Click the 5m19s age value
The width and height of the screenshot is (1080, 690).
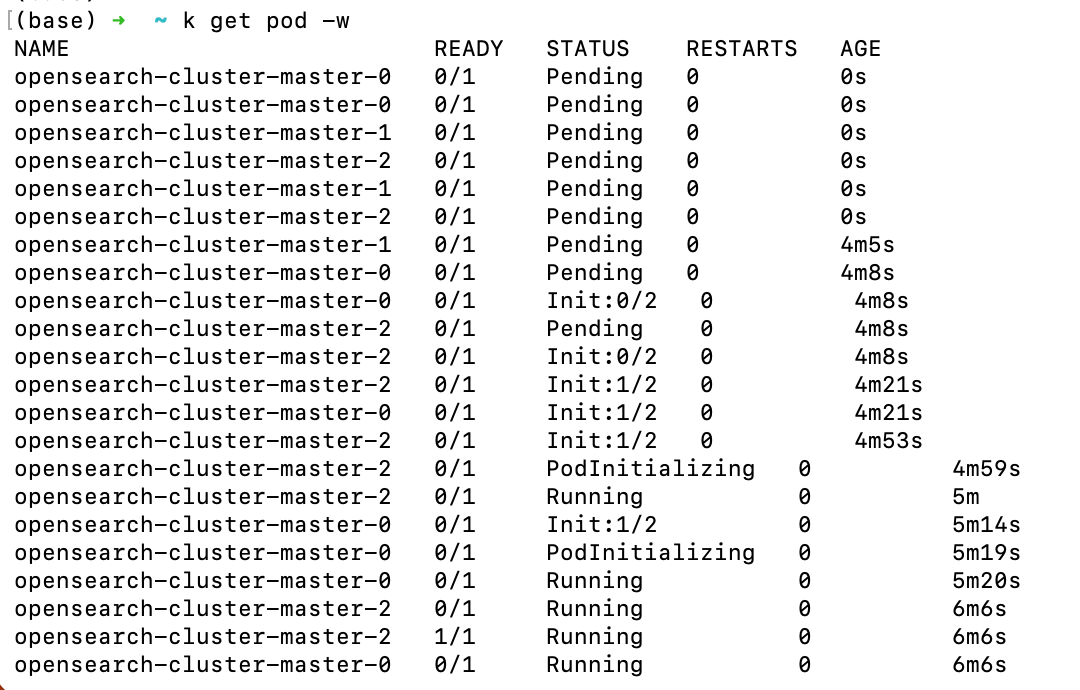pos(986,553)
